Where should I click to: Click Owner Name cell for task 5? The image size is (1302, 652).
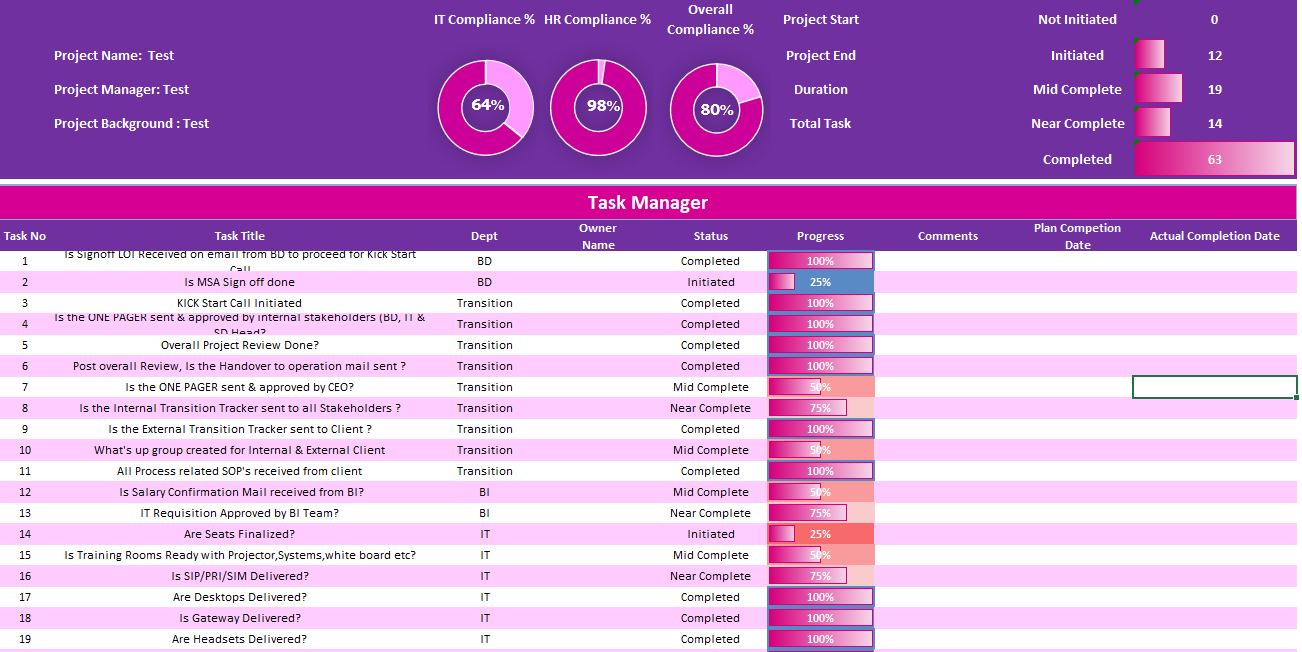pyautogui.click(x=598, y=345)
